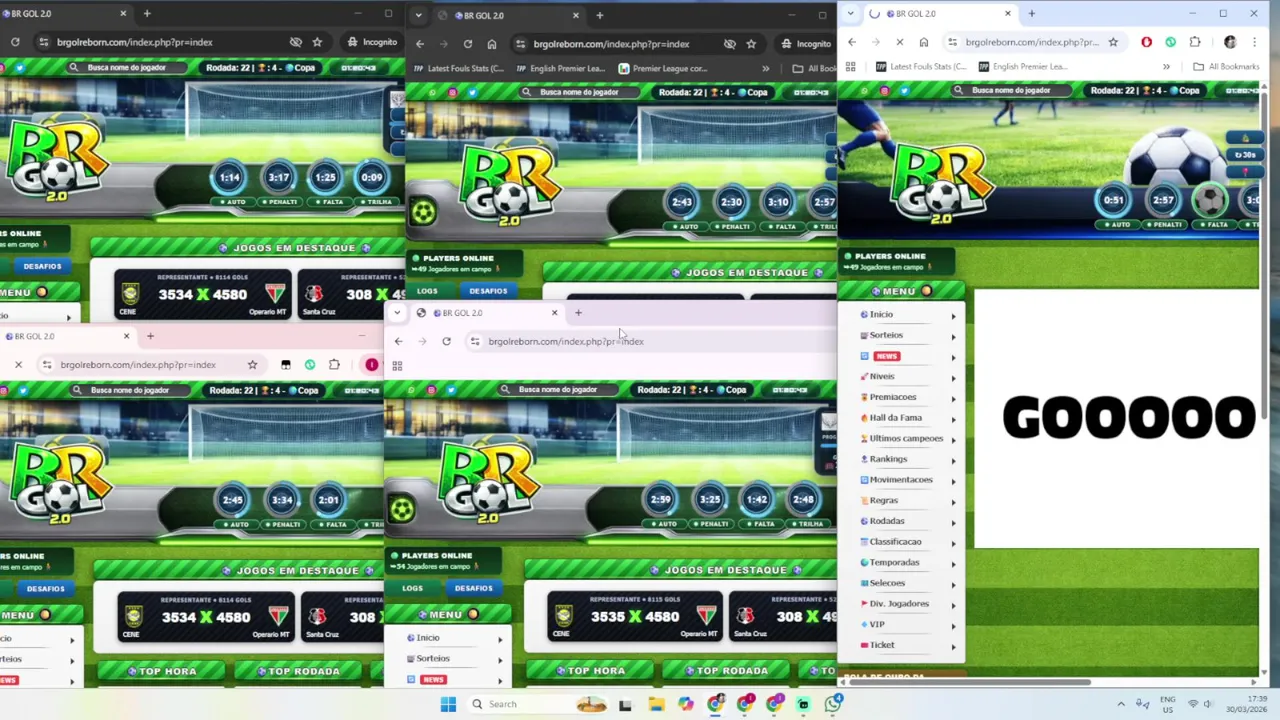1280x720 pixels.
Task: Toggle PENALTI mode in top-middle window
Action: click(x=732, y=226)
